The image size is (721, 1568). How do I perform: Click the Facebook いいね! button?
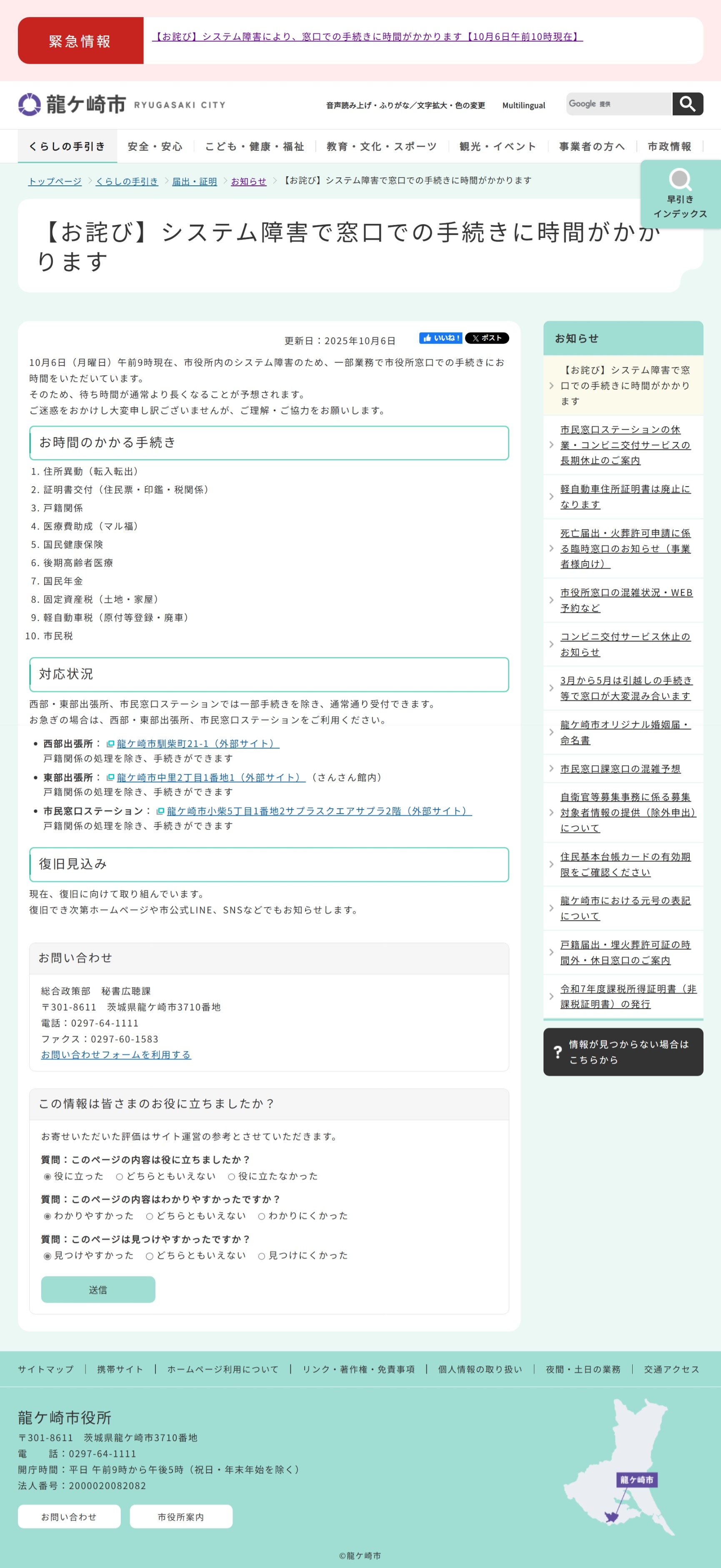(440, 338)
